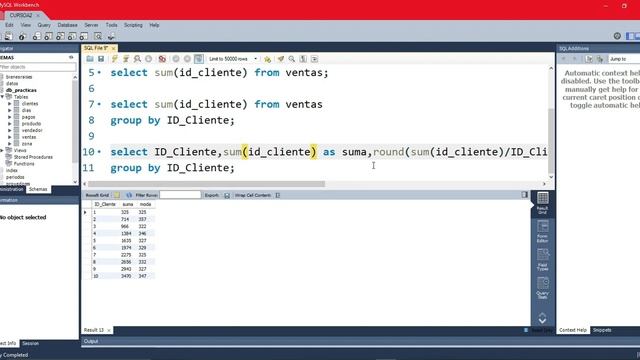Image resolution: width=640 pixels, height=360 pixels.
Task: Click the create new schema icon
Action: 37,37
